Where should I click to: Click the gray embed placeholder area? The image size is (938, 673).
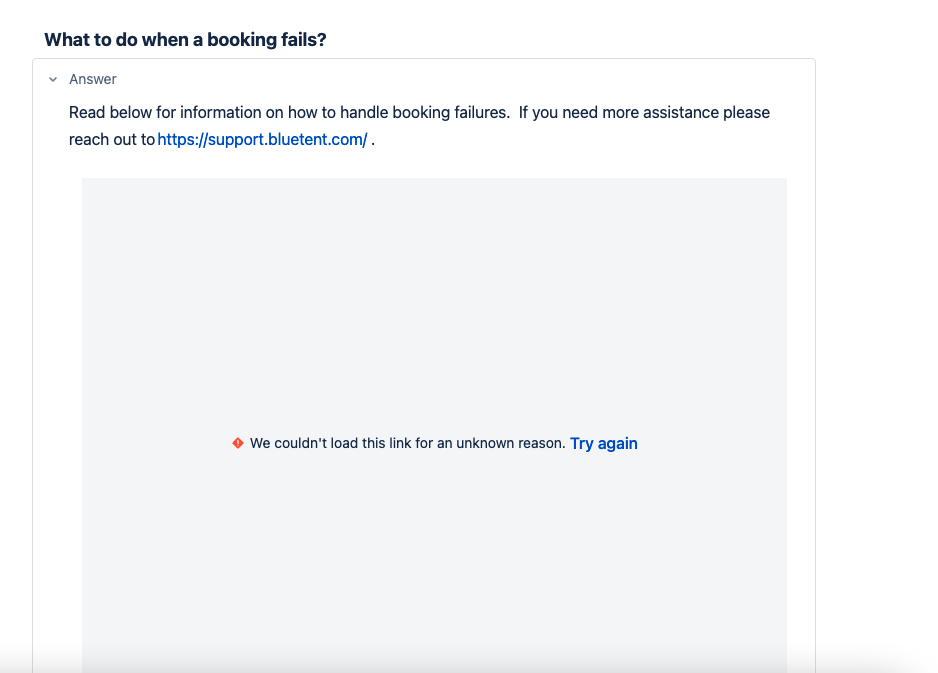tap(434, 300)
